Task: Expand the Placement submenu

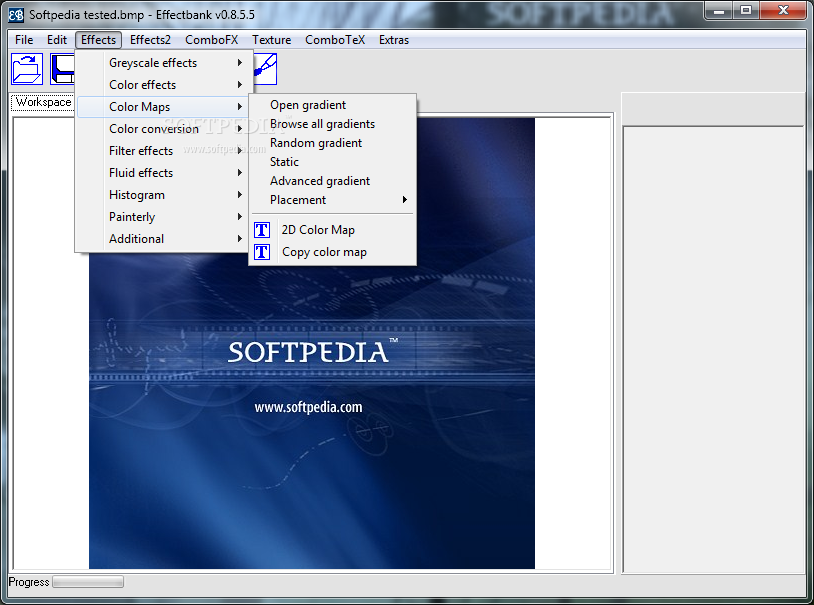Action: pyautogui.click(x=332, y=200)
